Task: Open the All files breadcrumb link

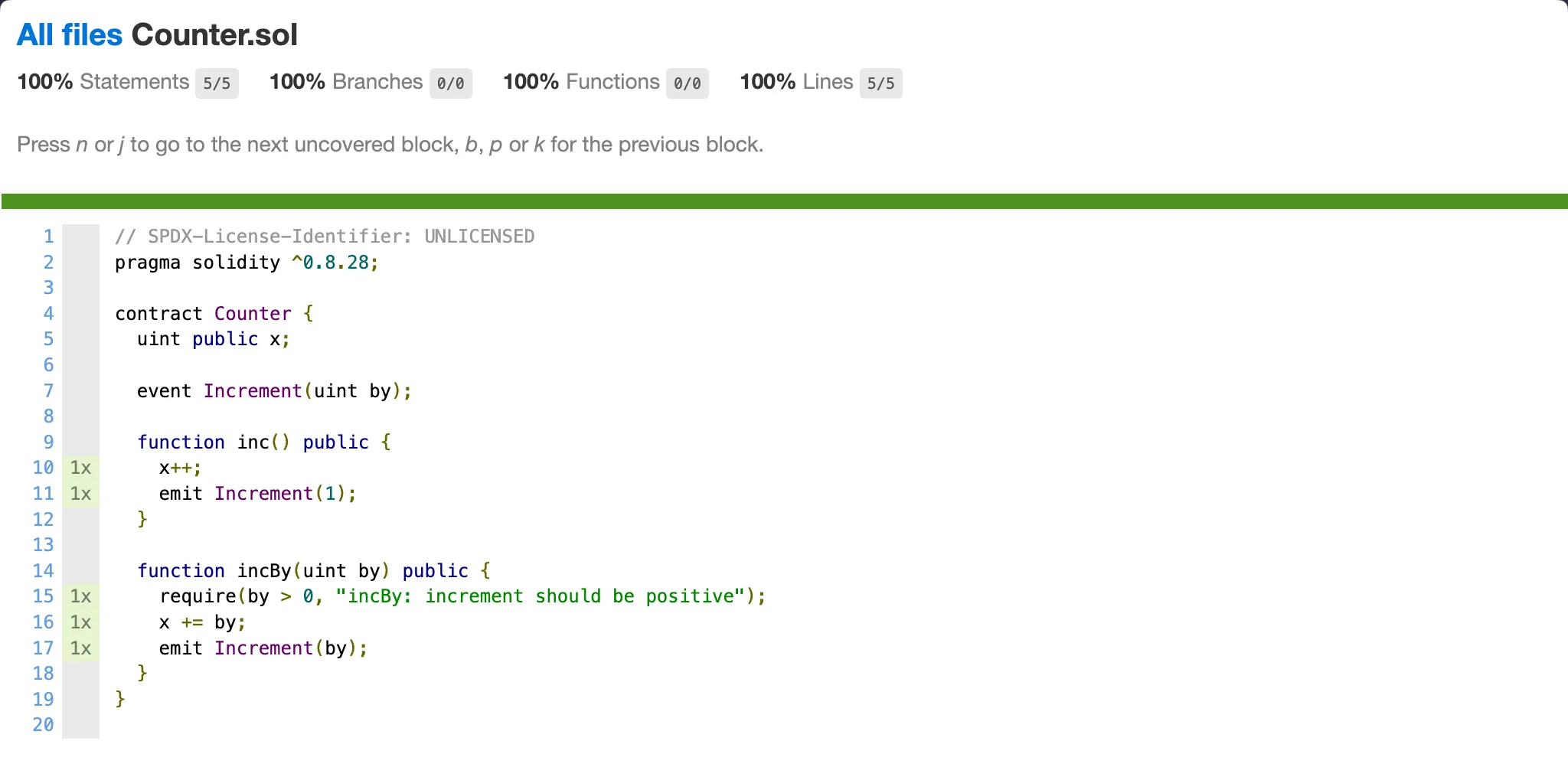Action: (x=69, y=35)
